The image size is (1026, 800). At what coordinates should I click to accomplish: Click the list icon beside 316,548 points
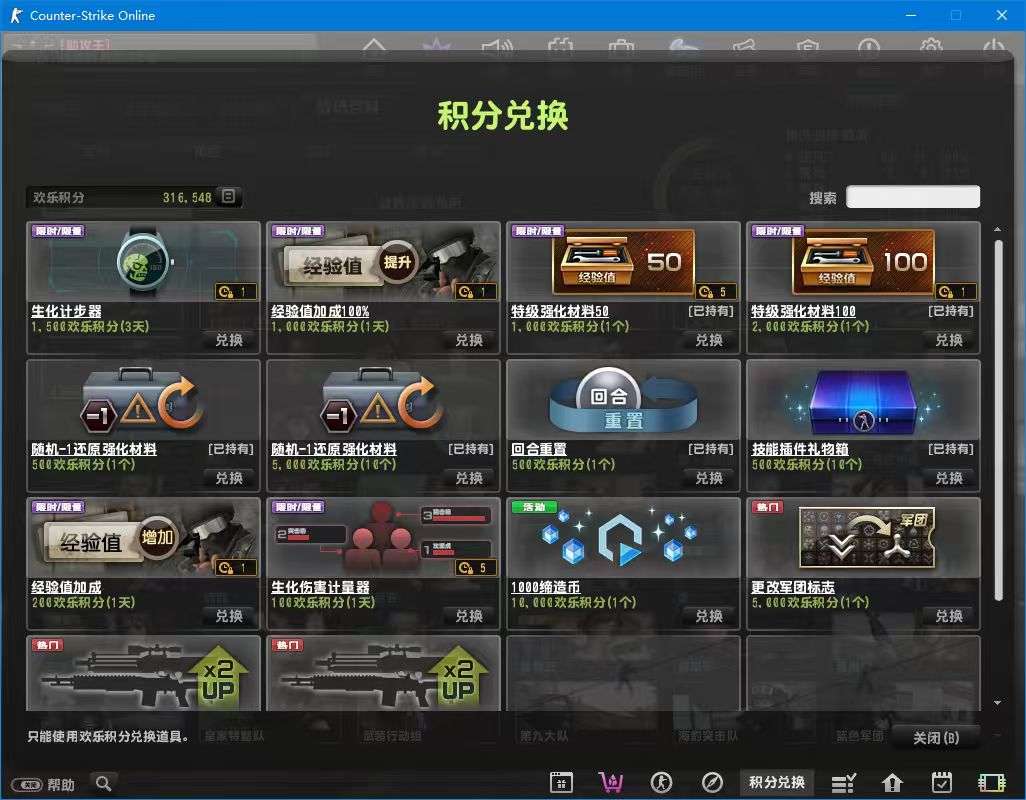(228, 196)
